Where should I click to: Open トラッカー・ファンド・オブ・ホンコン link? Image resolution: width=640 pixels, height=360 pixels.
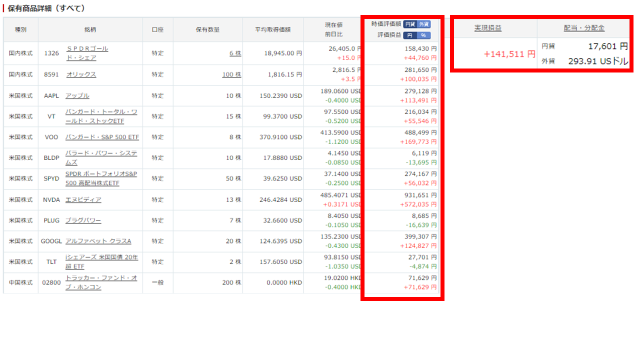[x=101, y=282]
